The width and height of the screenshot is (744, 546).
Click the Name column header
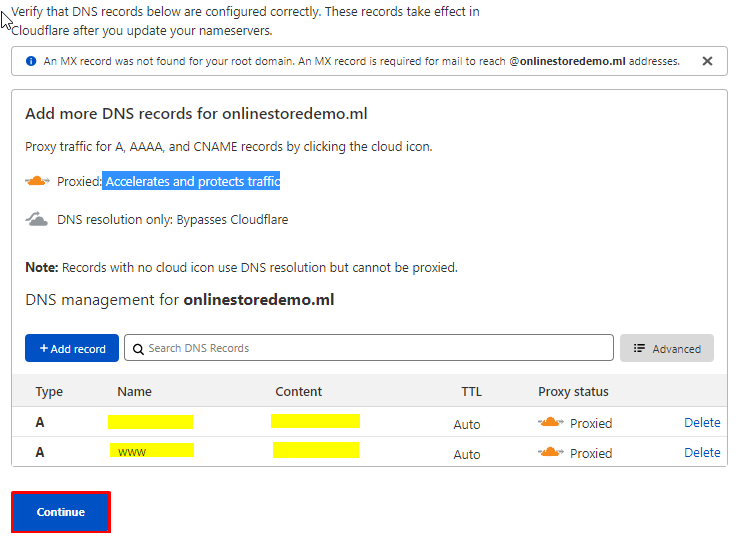(x=134, y=391)
